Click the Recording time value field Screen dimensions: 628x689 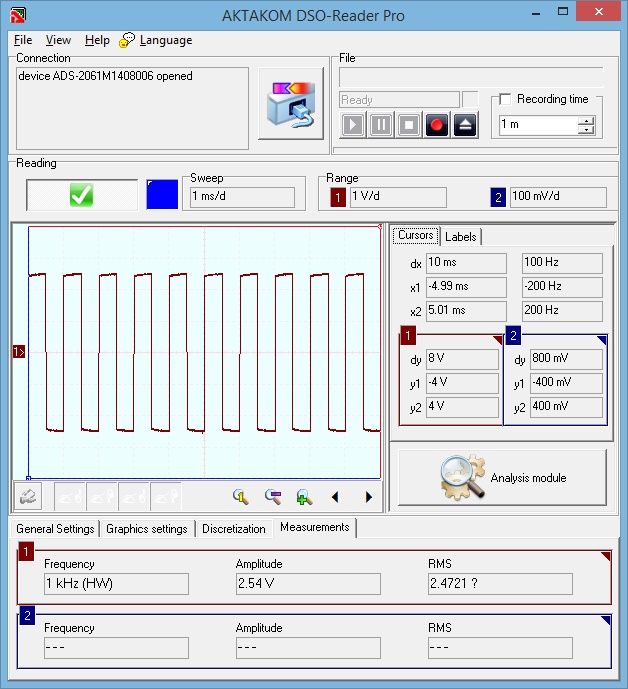click(x=539, y=125)
